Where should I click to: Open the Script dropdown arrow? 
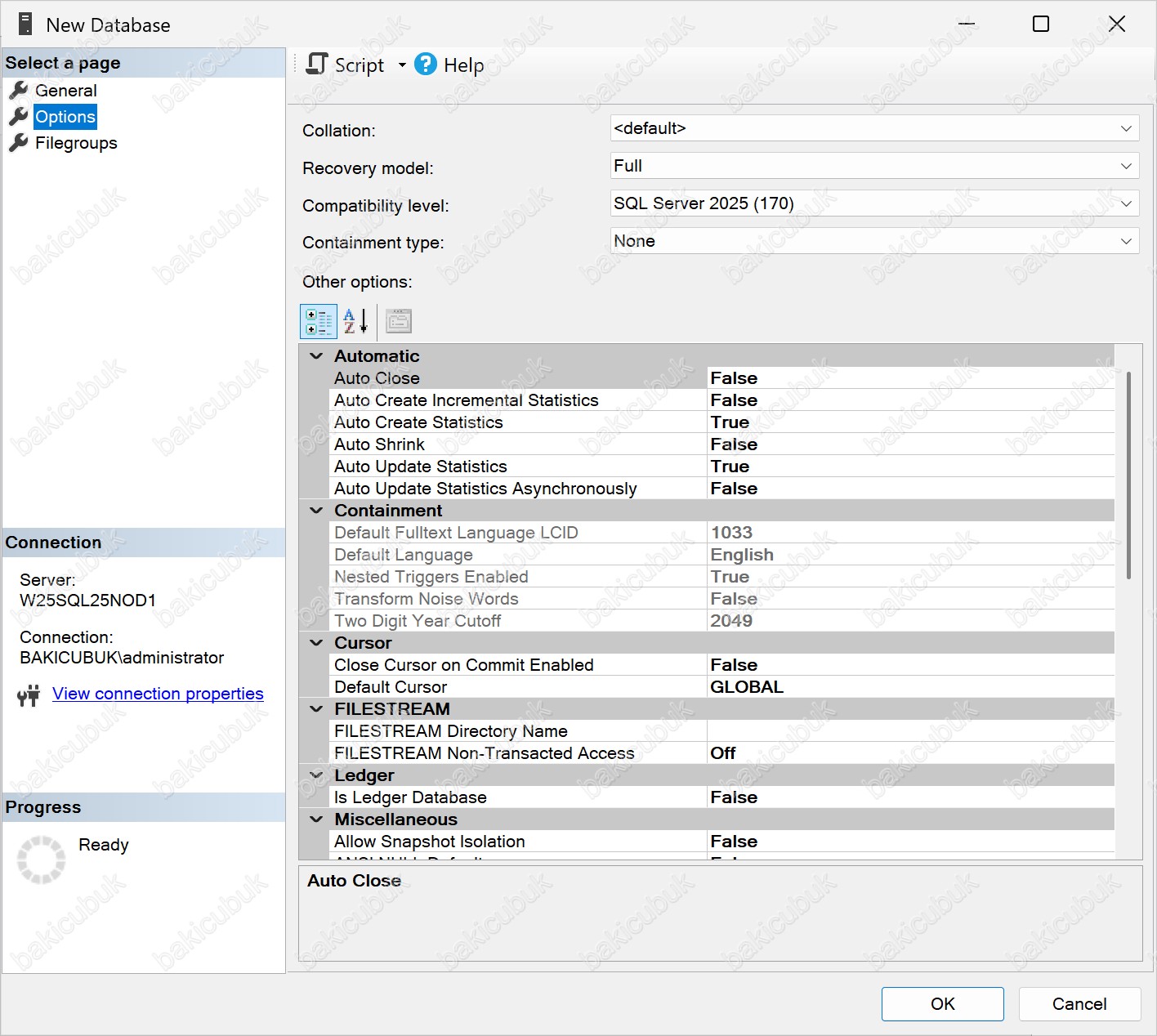(x=402, y=65)
